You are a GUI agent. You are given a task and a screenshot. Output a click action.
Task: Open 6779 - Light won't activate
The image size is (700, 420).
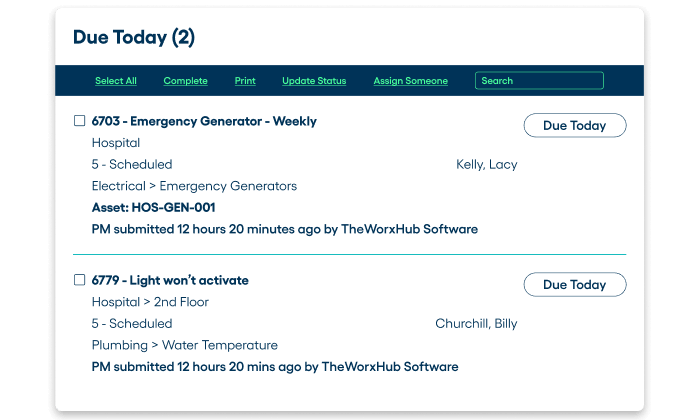[170, 280]
